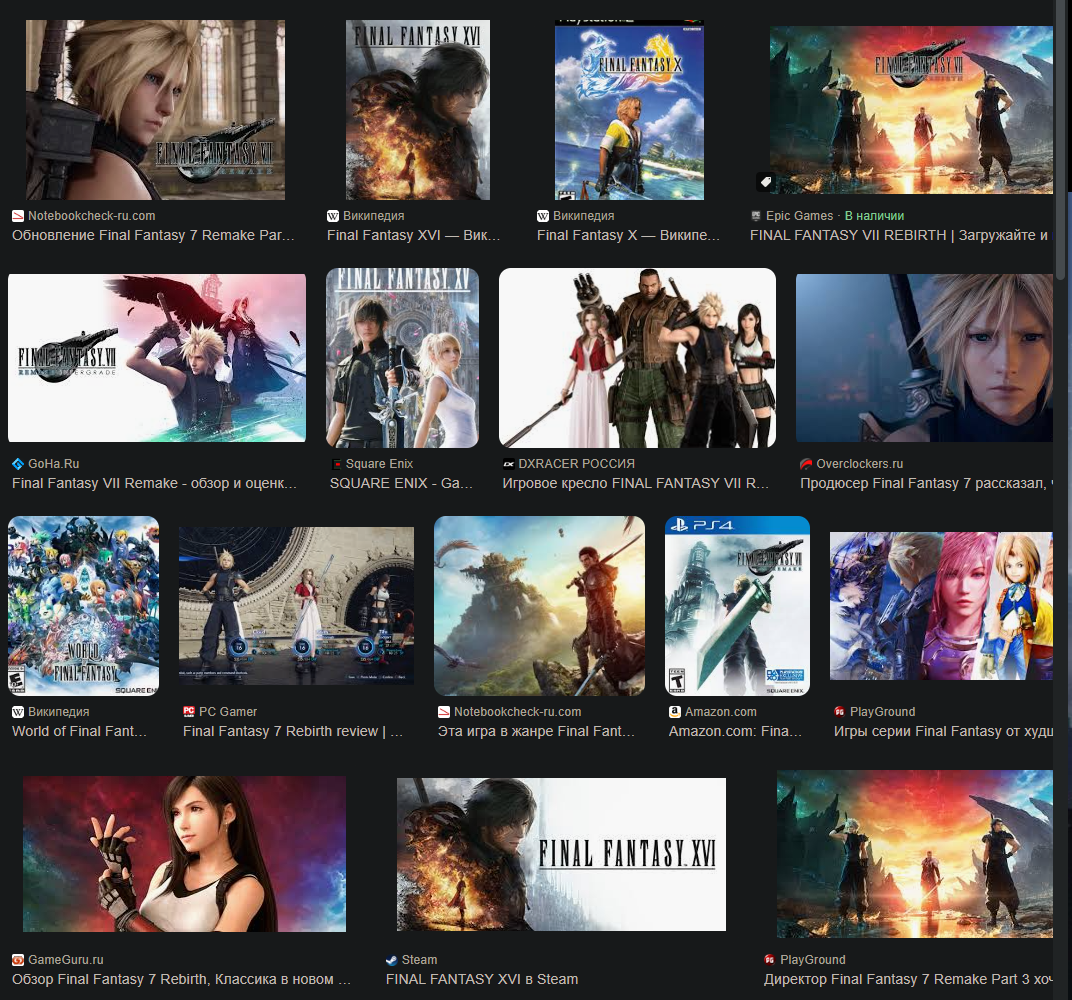Click the PlayGround favicon beside 'Игры серии Final Fantasy'
1072x1000 pixels.
pyautogui.click(x=840, y=712)
